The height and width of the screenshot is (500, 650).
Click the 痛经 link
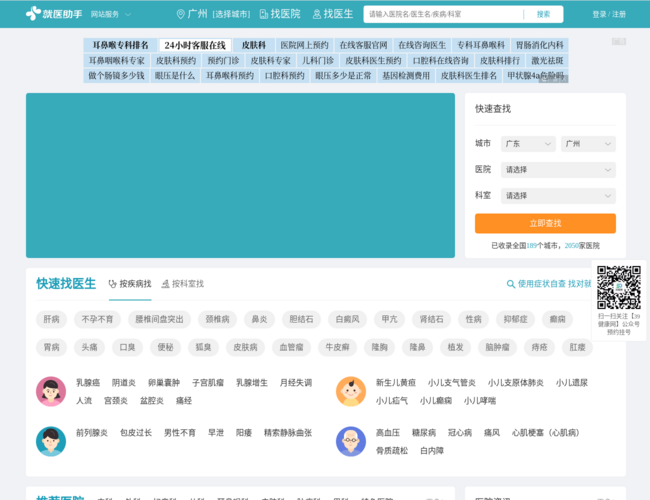(184, 401)
